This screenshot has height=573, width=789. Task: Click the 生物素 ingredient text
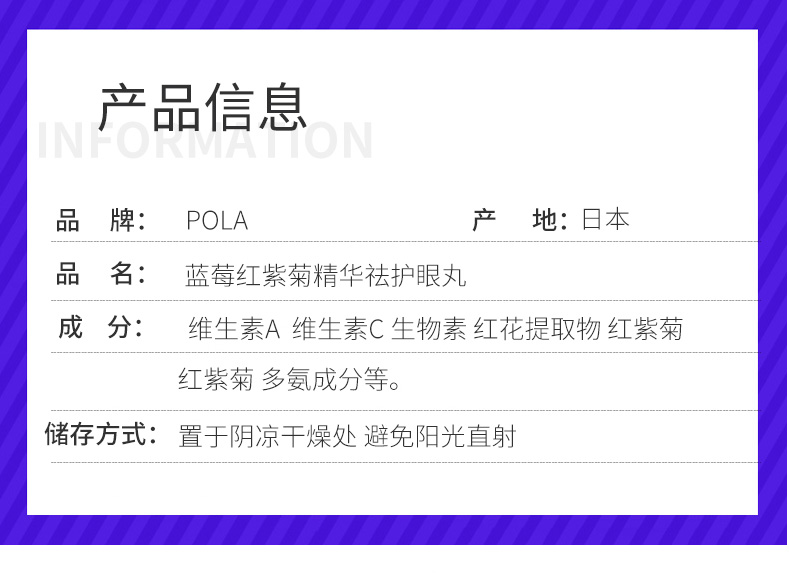[429, 329]
